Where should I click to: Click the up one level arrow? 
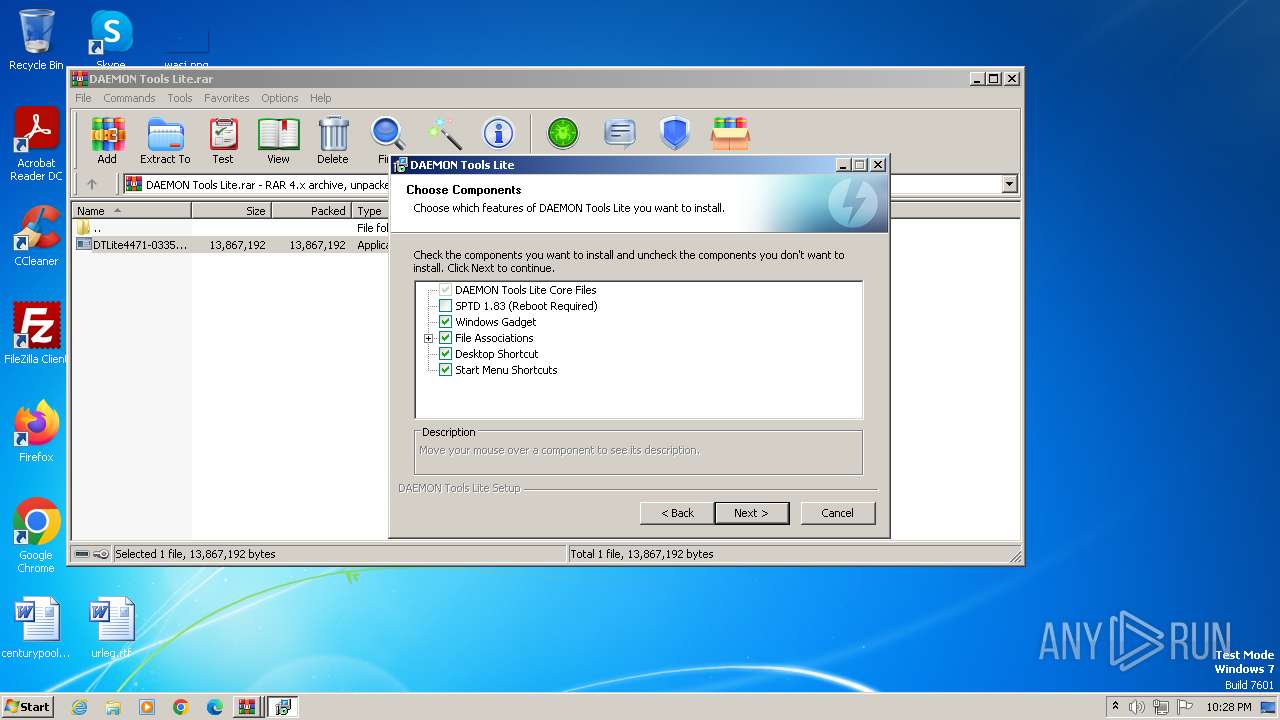(x=92, y=184)
